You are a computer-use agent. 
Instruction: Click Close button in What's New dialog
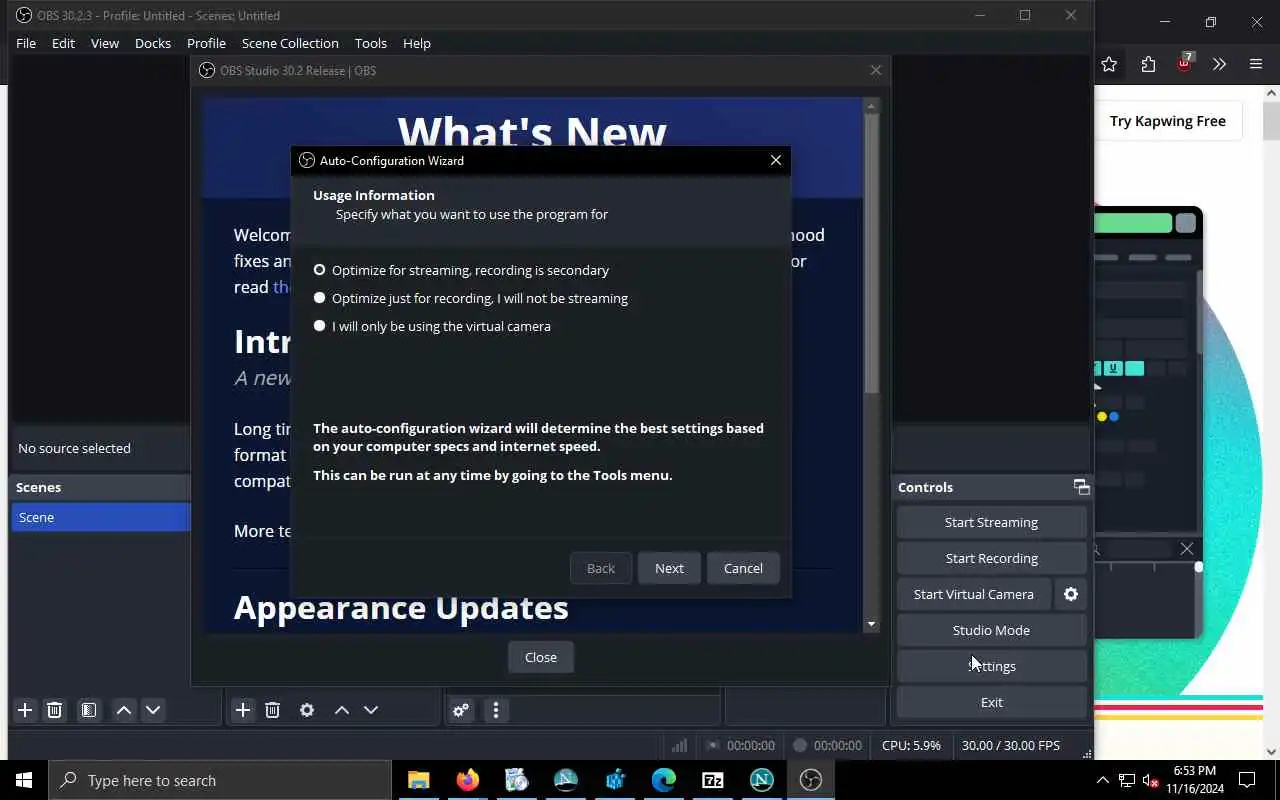pos(541,657)
